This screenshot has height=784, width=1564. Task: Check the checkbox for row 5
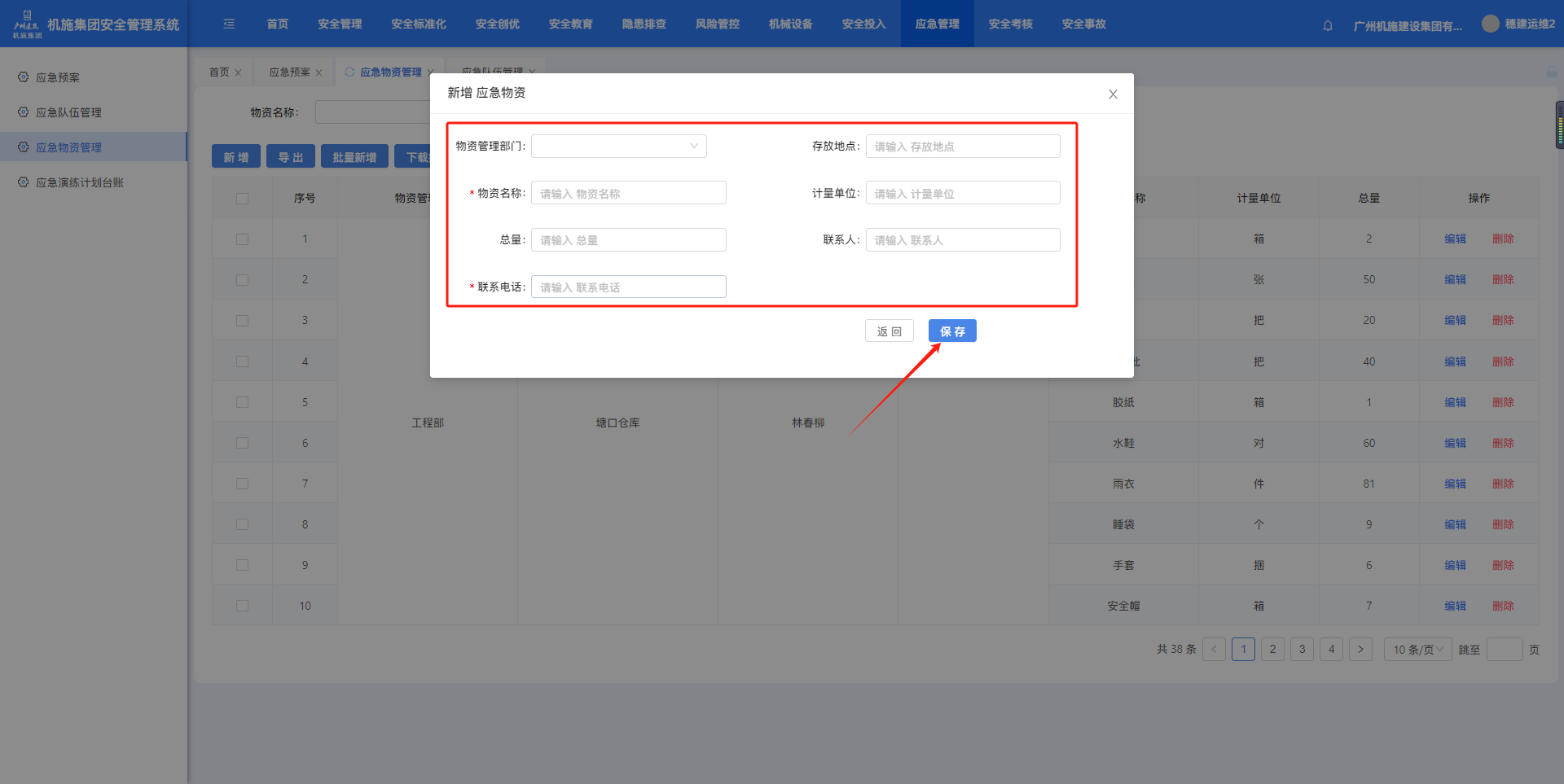coord(242,402)
